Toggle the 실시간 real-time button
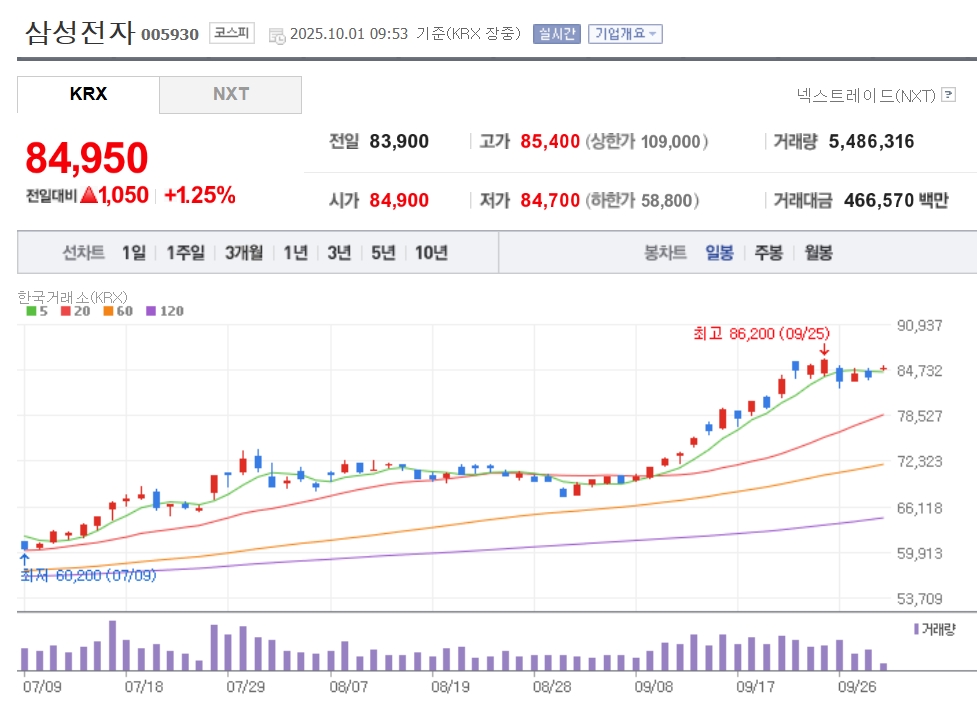The width and height of the screenshot is (977, 717). click(x=556, y=34)
